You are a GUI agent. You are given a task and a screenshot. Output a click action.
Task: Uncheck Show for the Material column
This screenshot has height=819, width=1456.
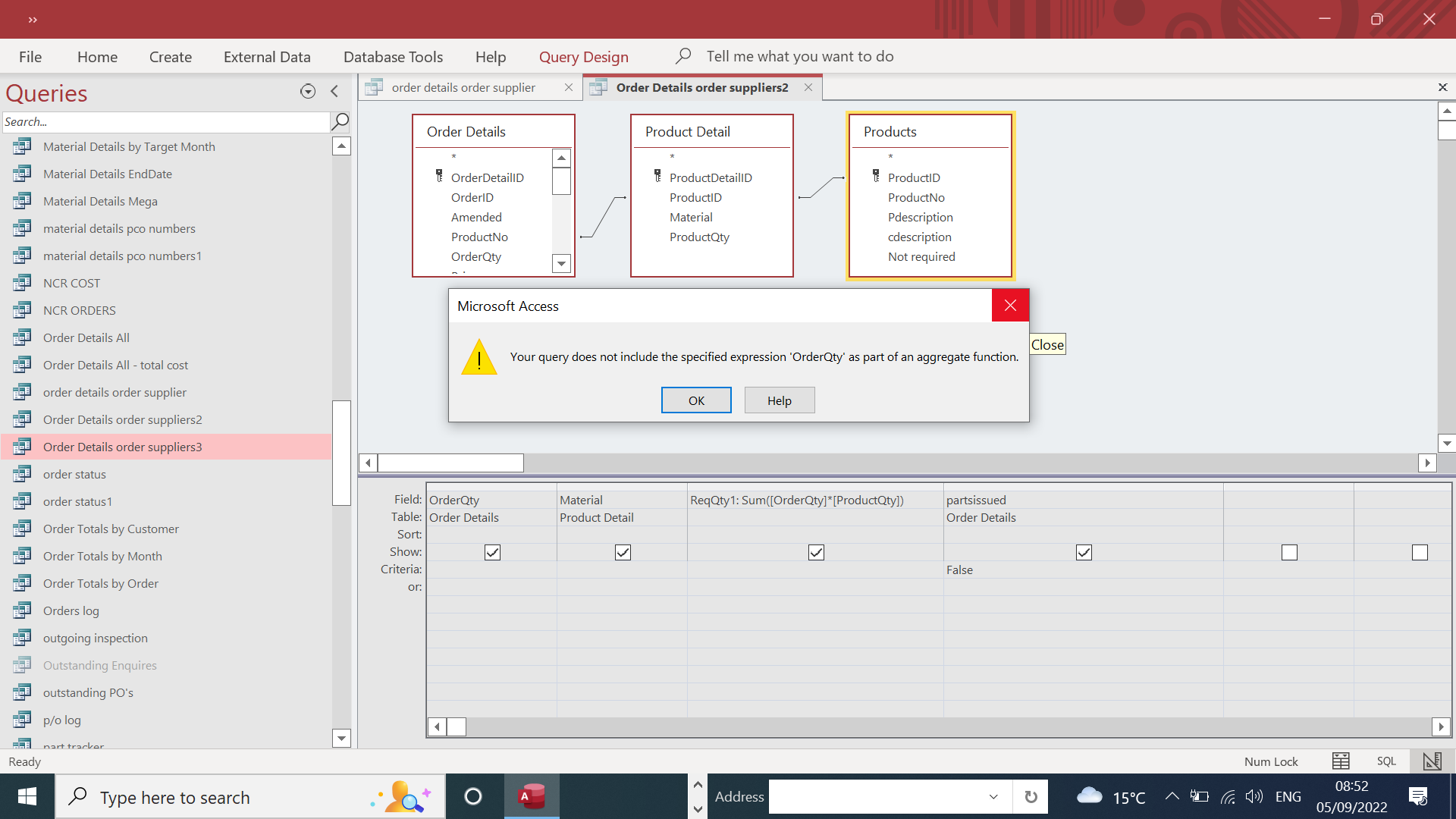623,552
